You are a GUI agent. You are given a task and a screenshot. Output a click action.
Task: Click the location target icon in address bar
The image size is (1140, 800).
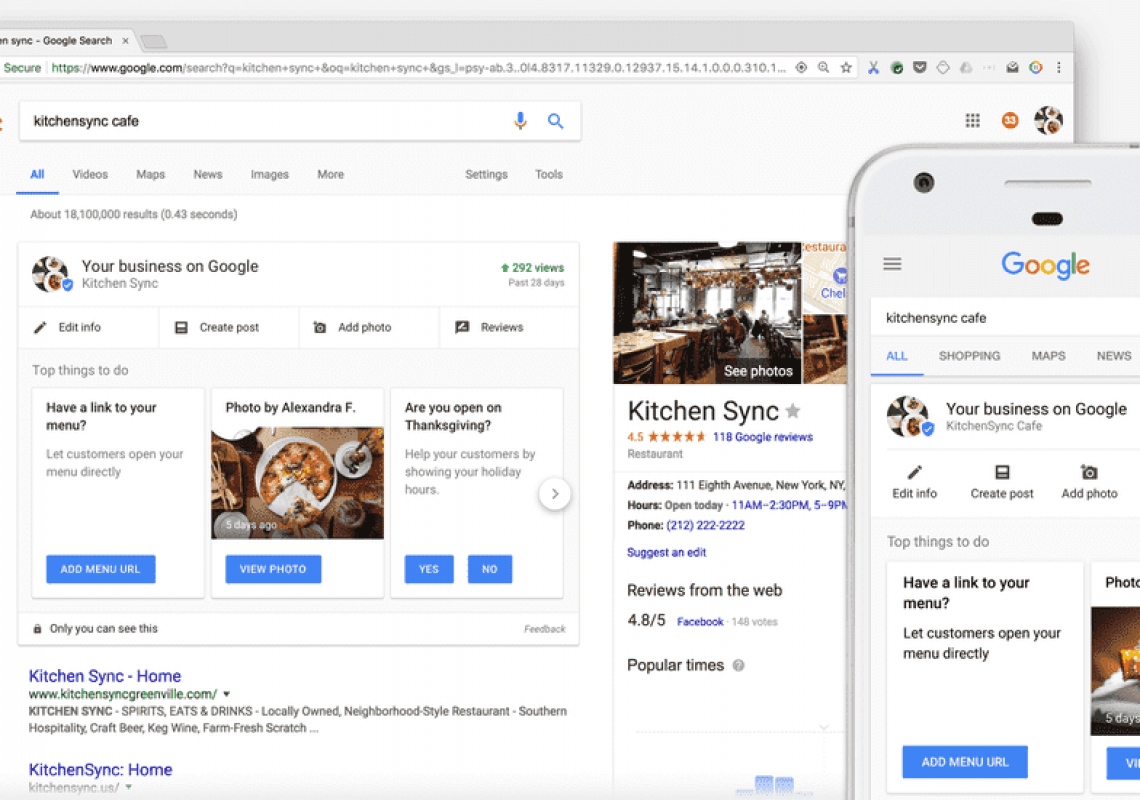[801, 68]
